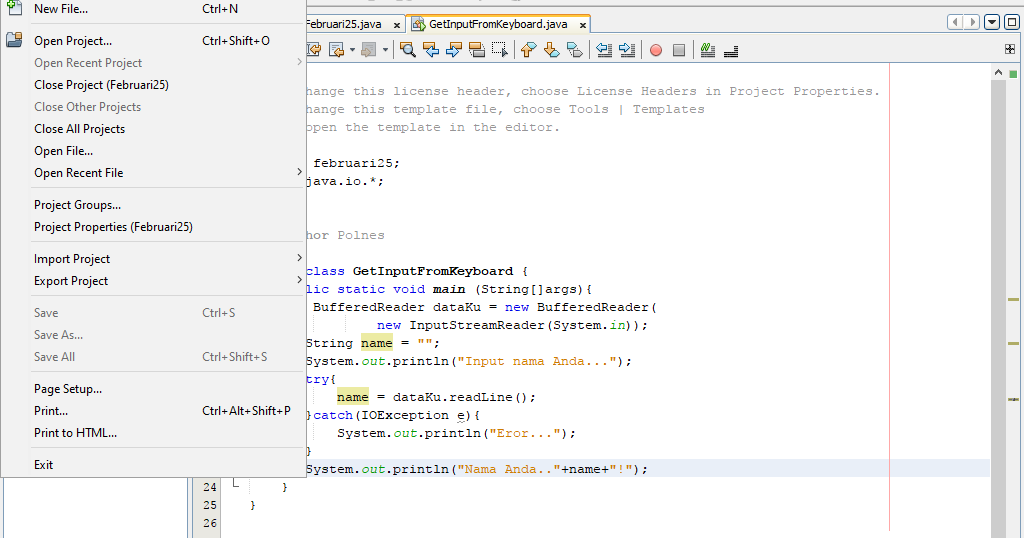Click Find Previous Occurrence icon
Image resolution: width=1024 pixels, height=538 pixels.
click(x=431, y=50)
